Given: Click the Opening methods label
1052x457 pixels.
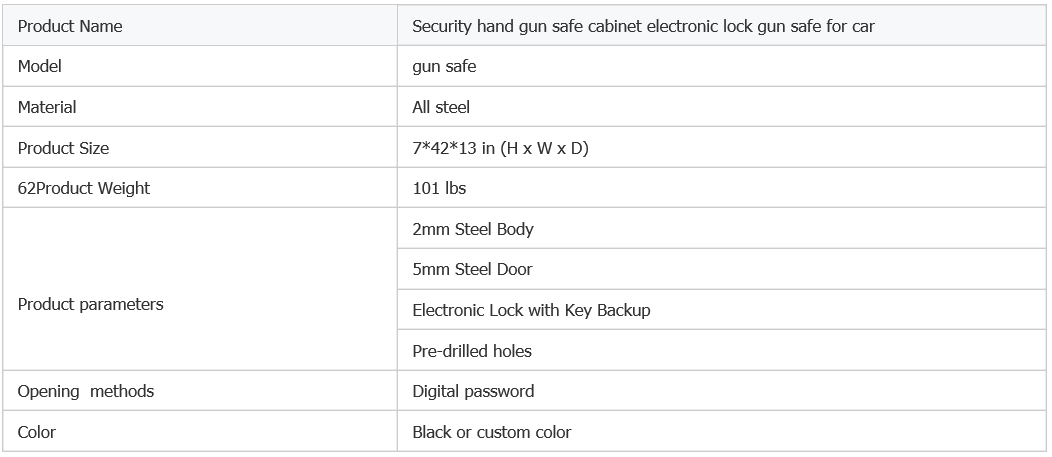Looking at the screenshot, I should tap(86, 391).
